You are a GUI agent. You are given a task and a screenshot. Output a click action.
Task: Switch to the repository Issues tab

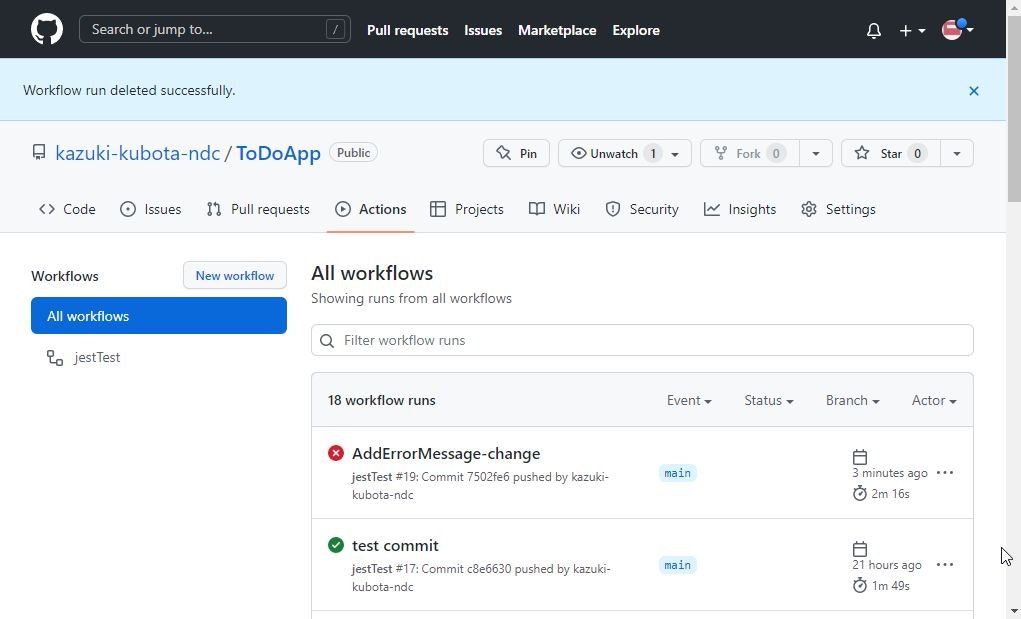(150, 209)
